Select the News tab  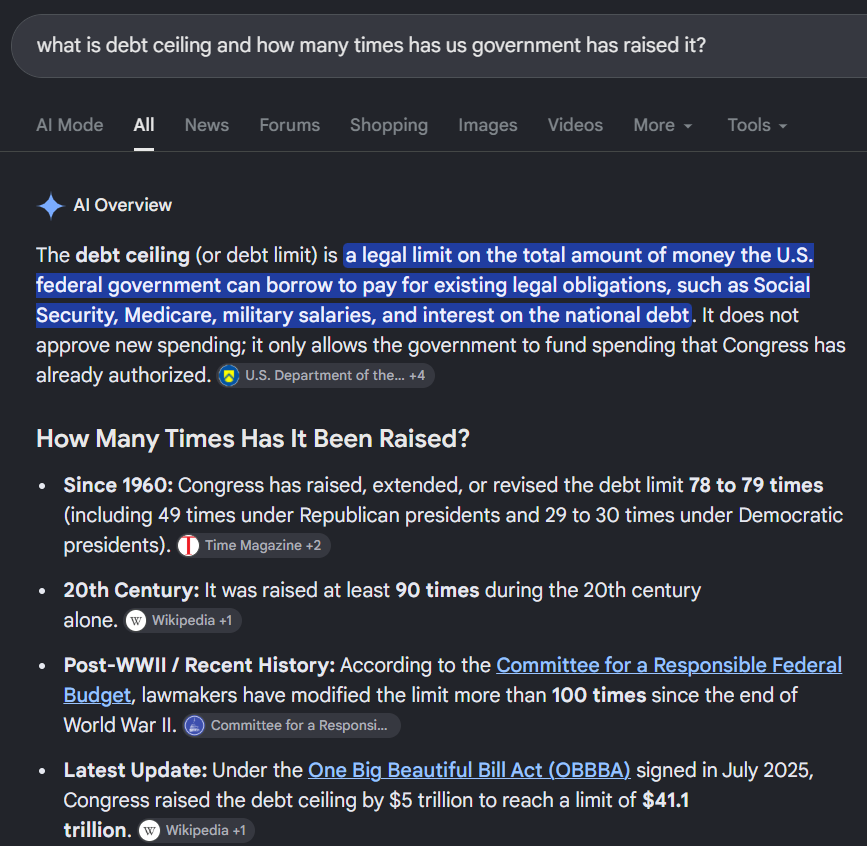[207, 126]
